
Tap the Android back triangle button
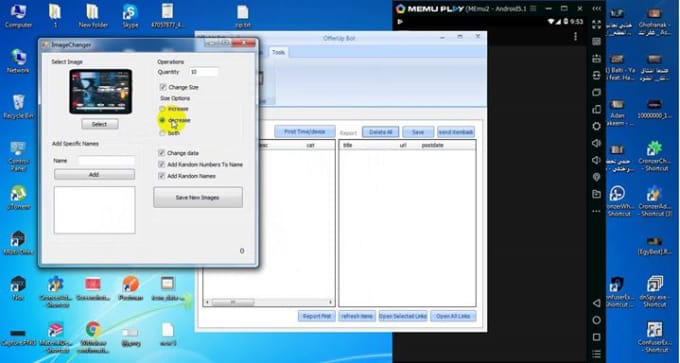(597, 303)
